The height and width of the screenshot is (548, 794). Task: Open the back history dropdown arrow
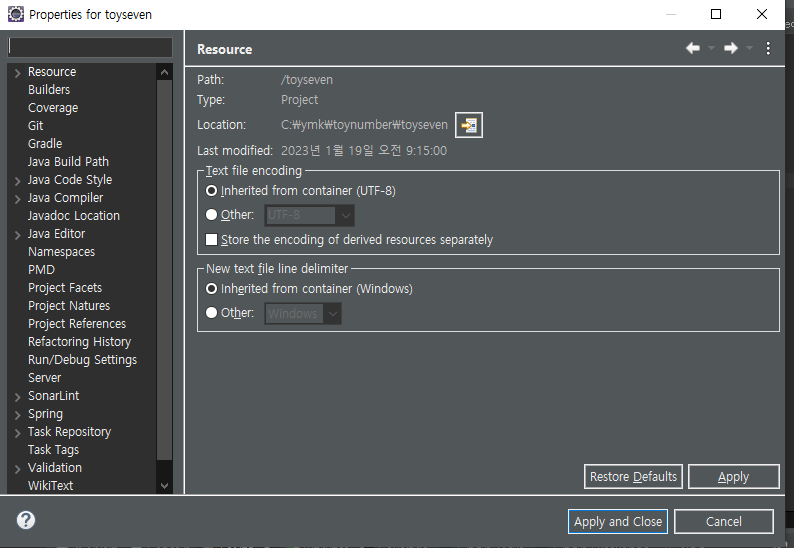[x=711, y=48]
